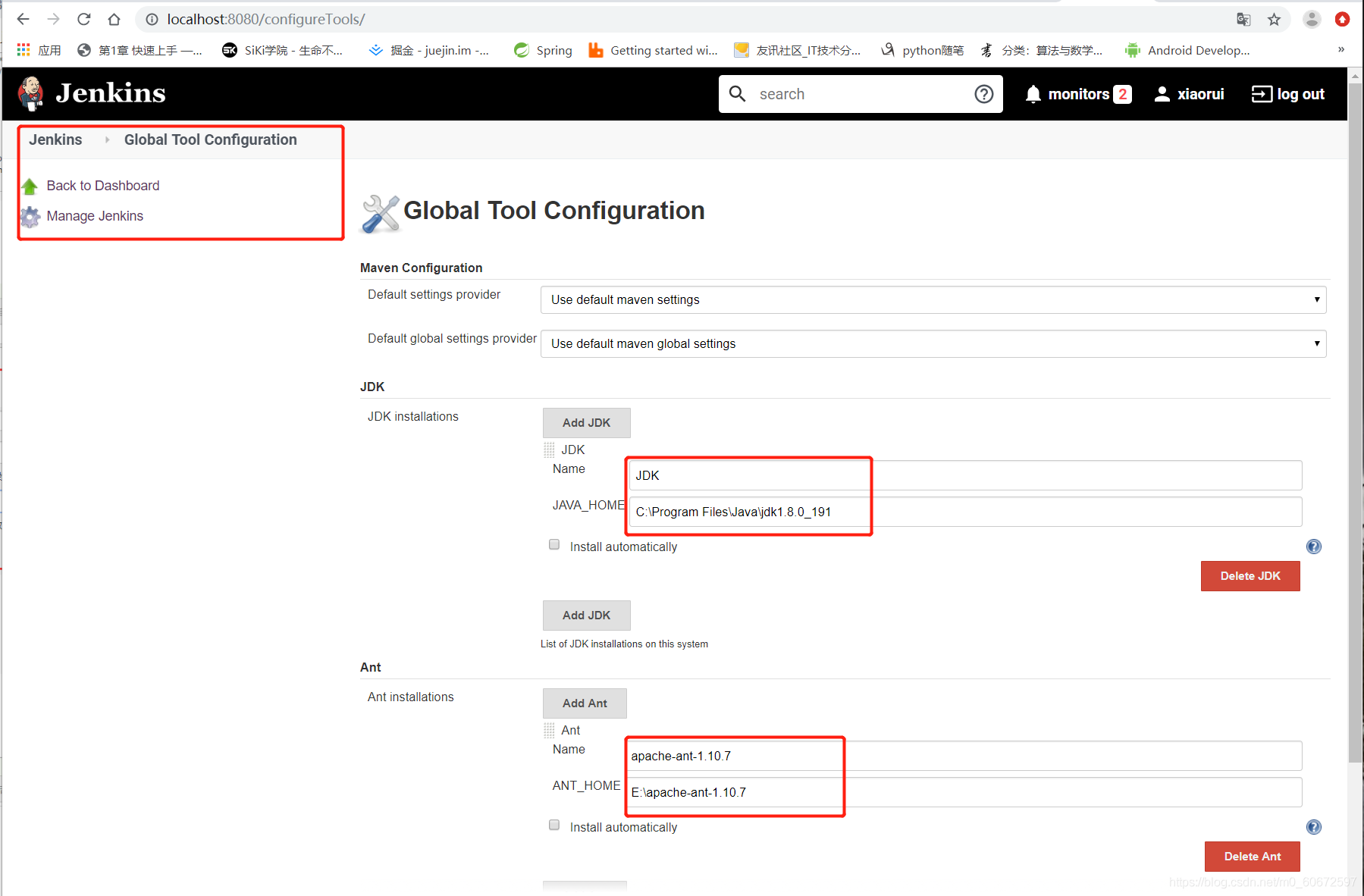Click the JAVA_HOME path input field
Image resolution: width=1364 pixels, height=896 pixels.
pyautogui.click(x=965, y=512)
